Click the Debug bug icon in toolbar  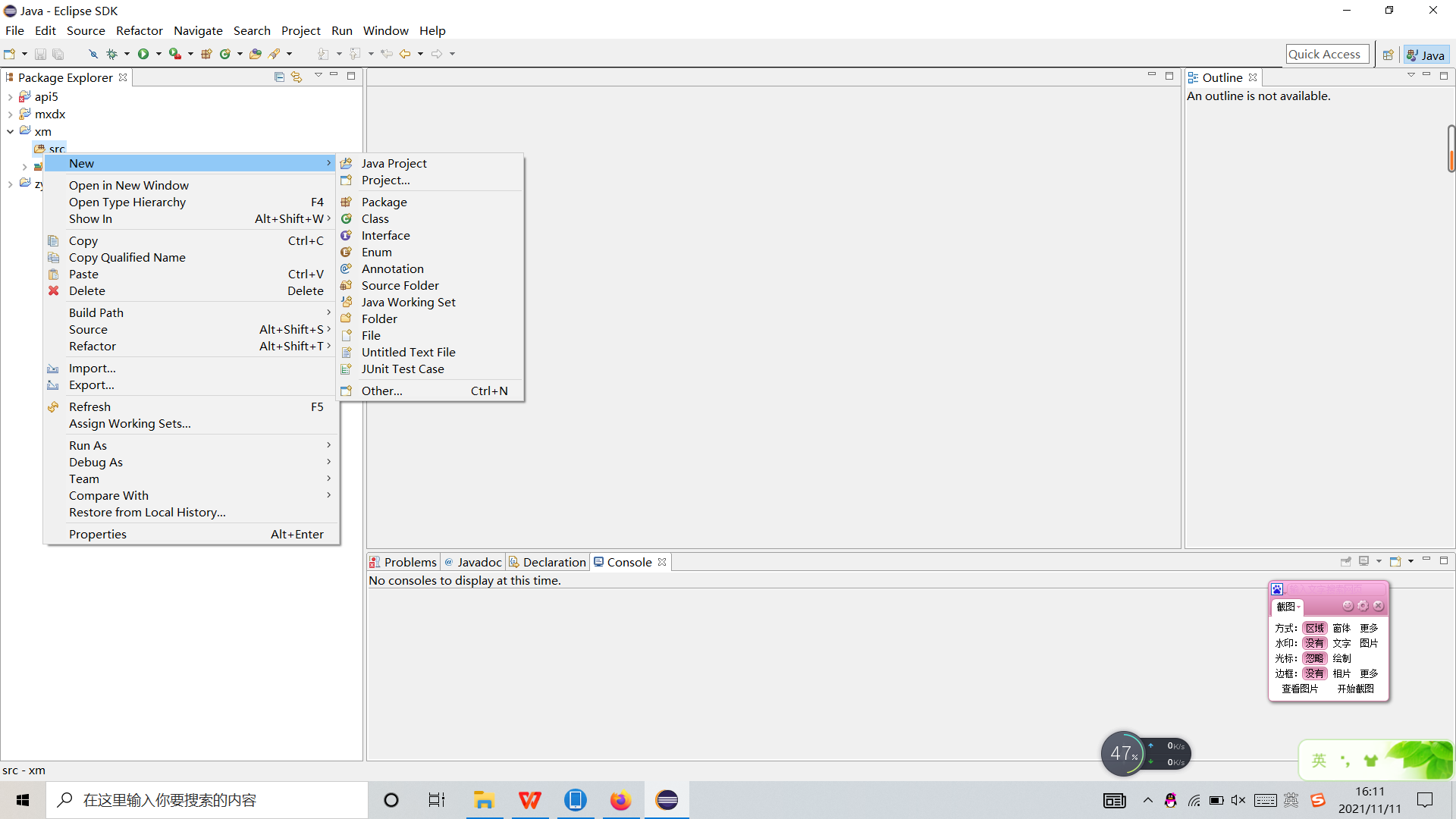(111, 54)
